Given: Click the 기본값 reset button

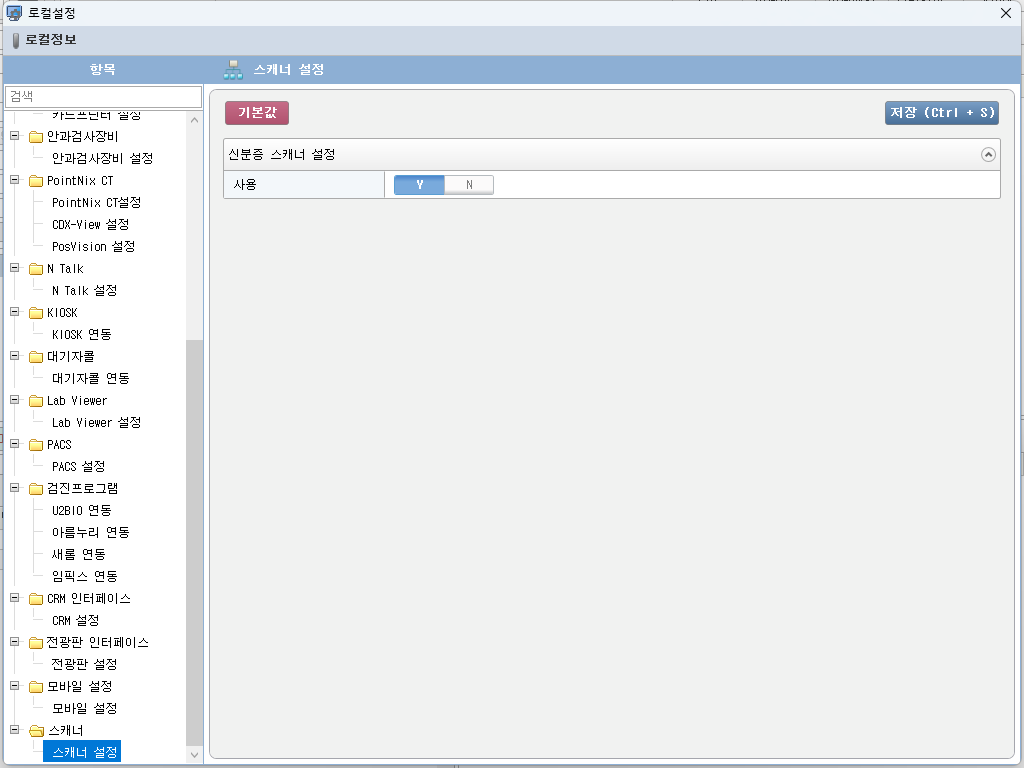Looking at the screenshot, I should point(257,113).
